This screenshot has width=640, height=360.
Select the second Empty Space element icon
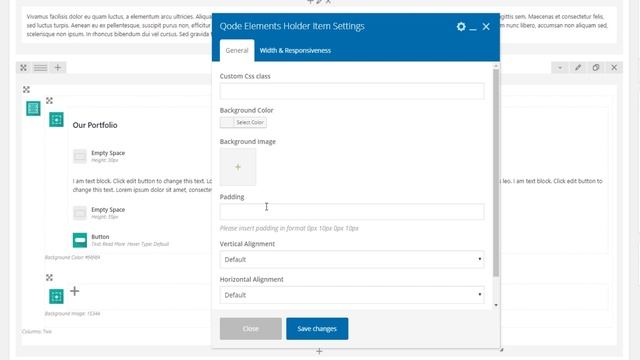tap(80, 213)
